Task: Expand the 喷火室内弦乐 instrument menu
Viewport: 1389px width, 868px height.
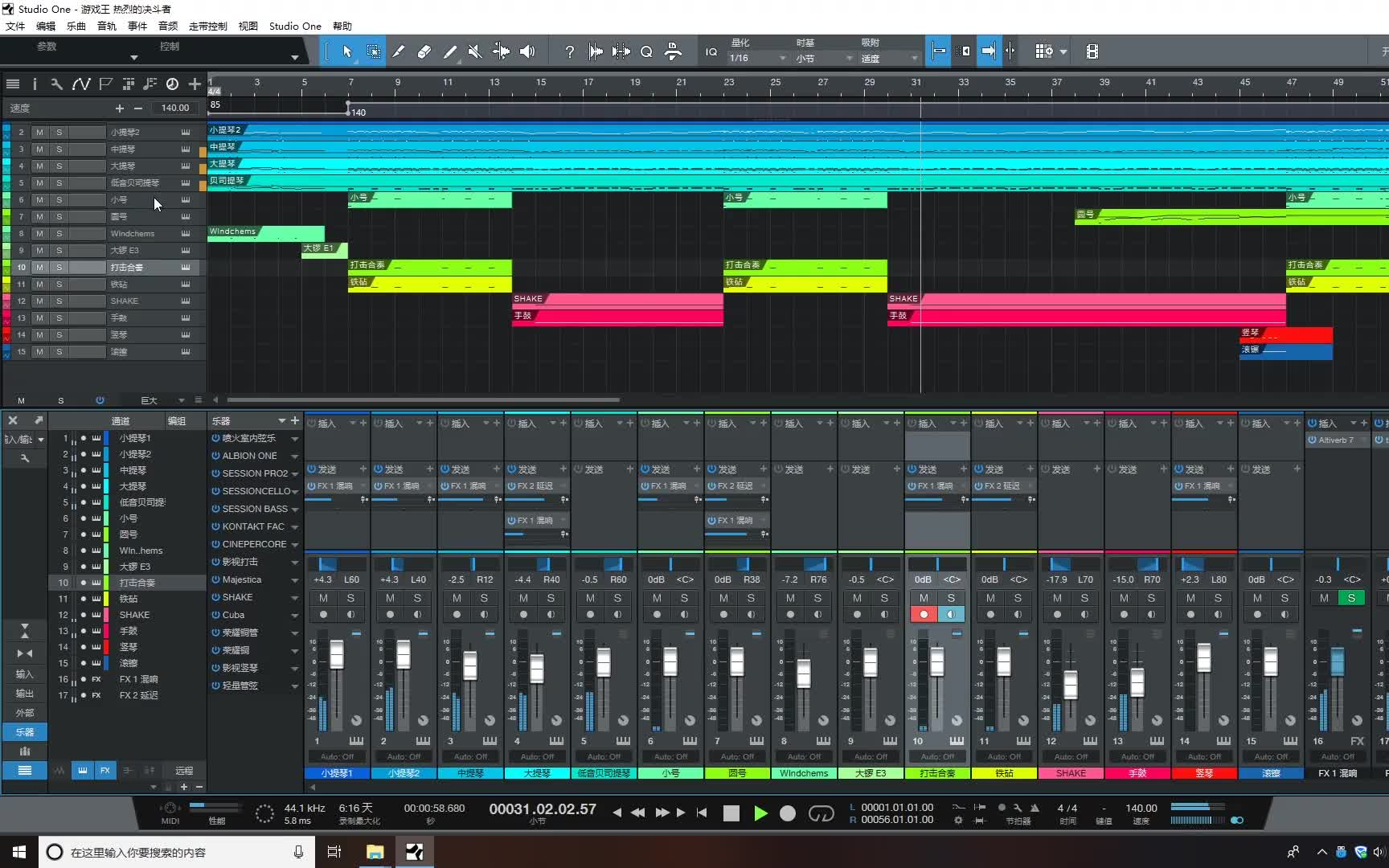Action: point(295,439)
